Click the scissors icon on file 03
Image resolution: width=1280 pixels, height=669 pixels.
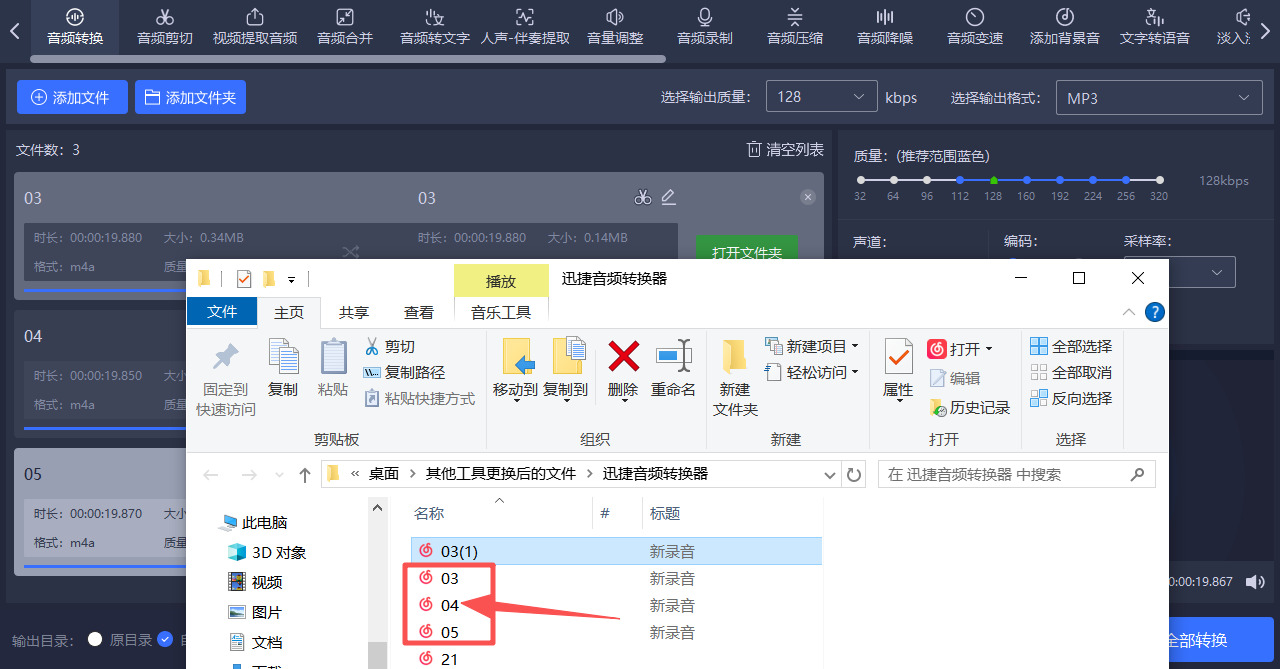click(x=643, y=197)
